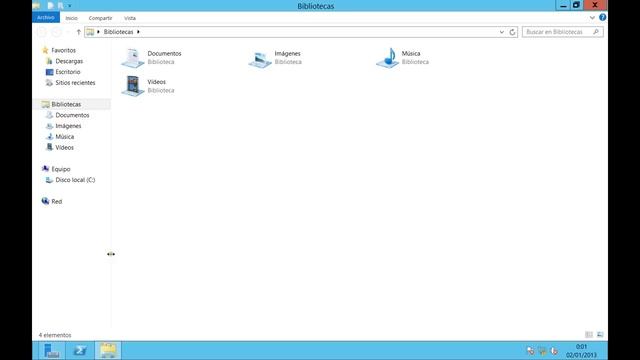Click the Imágenes library name text
This screenshot has width=640, height=360.
click(287, 53)
